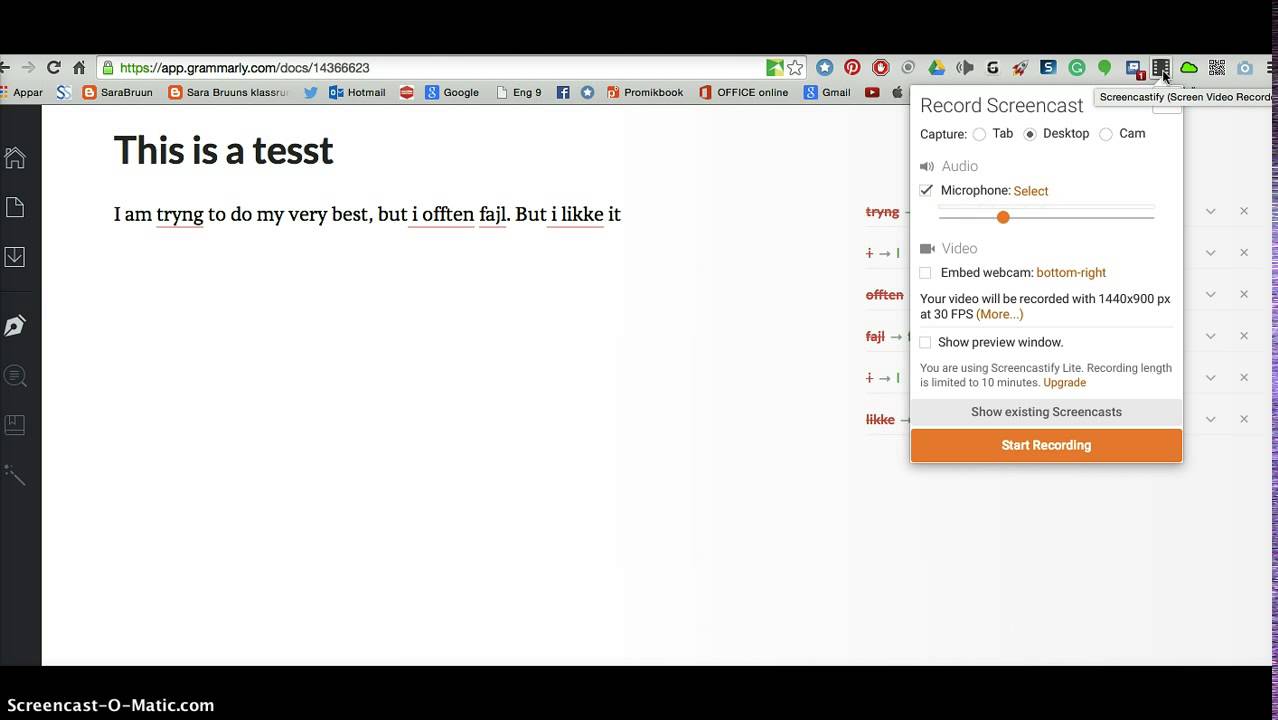
Task: Open the green Hangouts extension icon
Action: 1104,68
